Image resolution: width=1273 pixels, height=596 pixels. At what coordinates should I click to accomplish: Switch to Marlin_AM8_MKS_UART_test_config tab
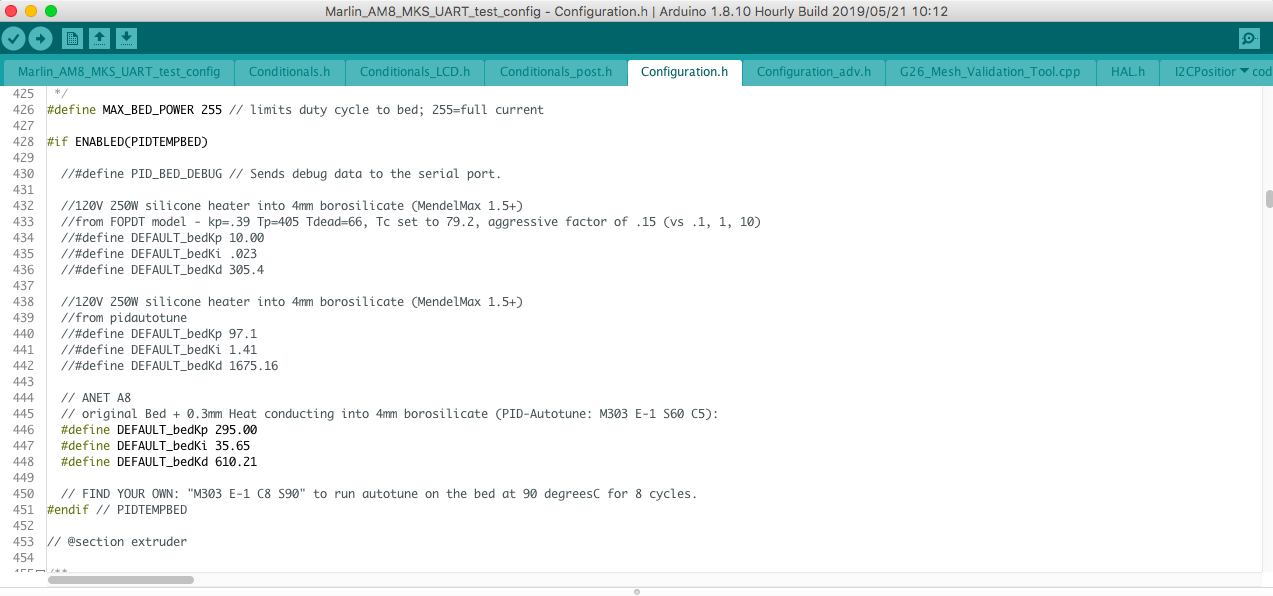(x=119, y=72)
